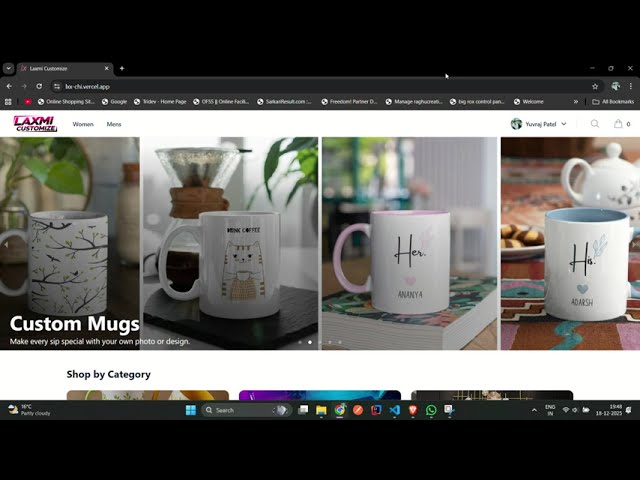Open the YouTube bookmark icon
The image size is (640, 480).
(28, 102)
